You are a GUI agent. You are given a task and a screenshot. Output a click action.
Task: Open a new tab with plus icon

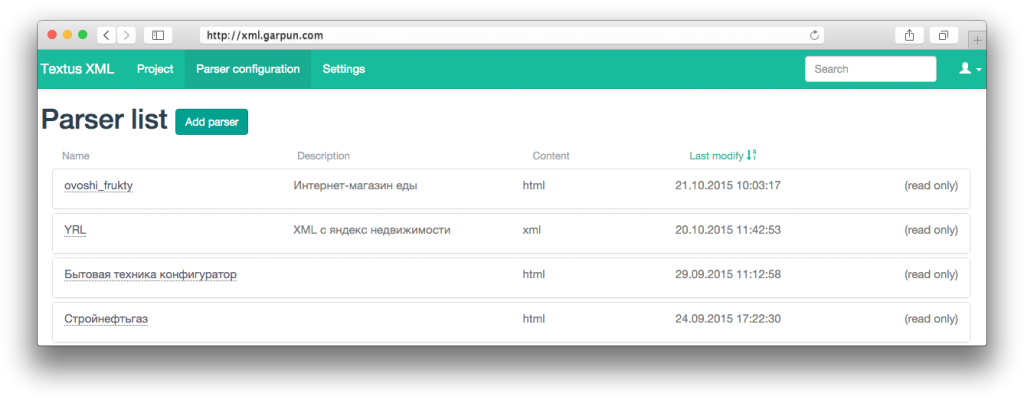tap(976, 38)
